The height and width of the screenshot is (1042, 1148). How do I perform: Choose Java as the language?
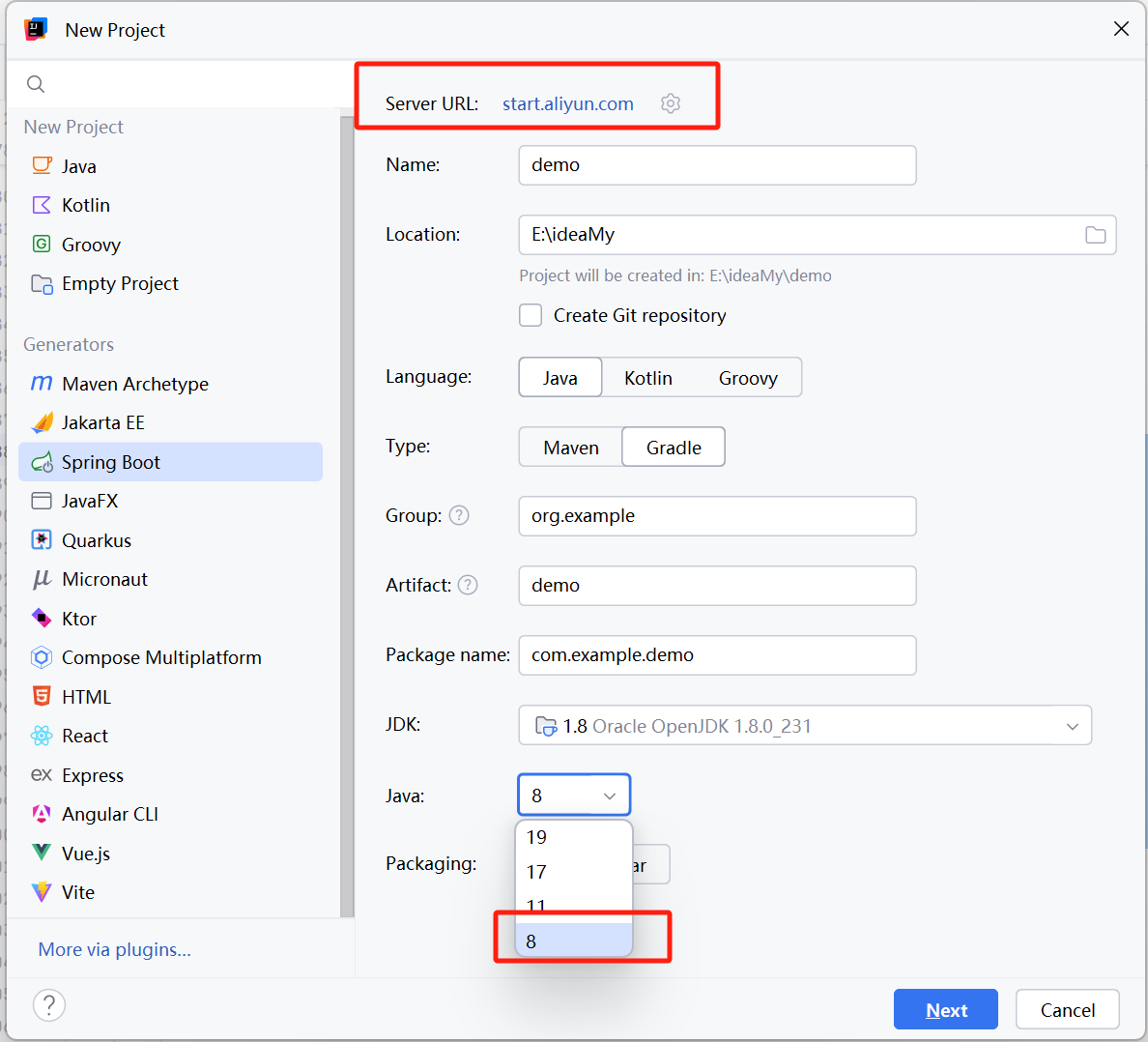tap(560, 378)
